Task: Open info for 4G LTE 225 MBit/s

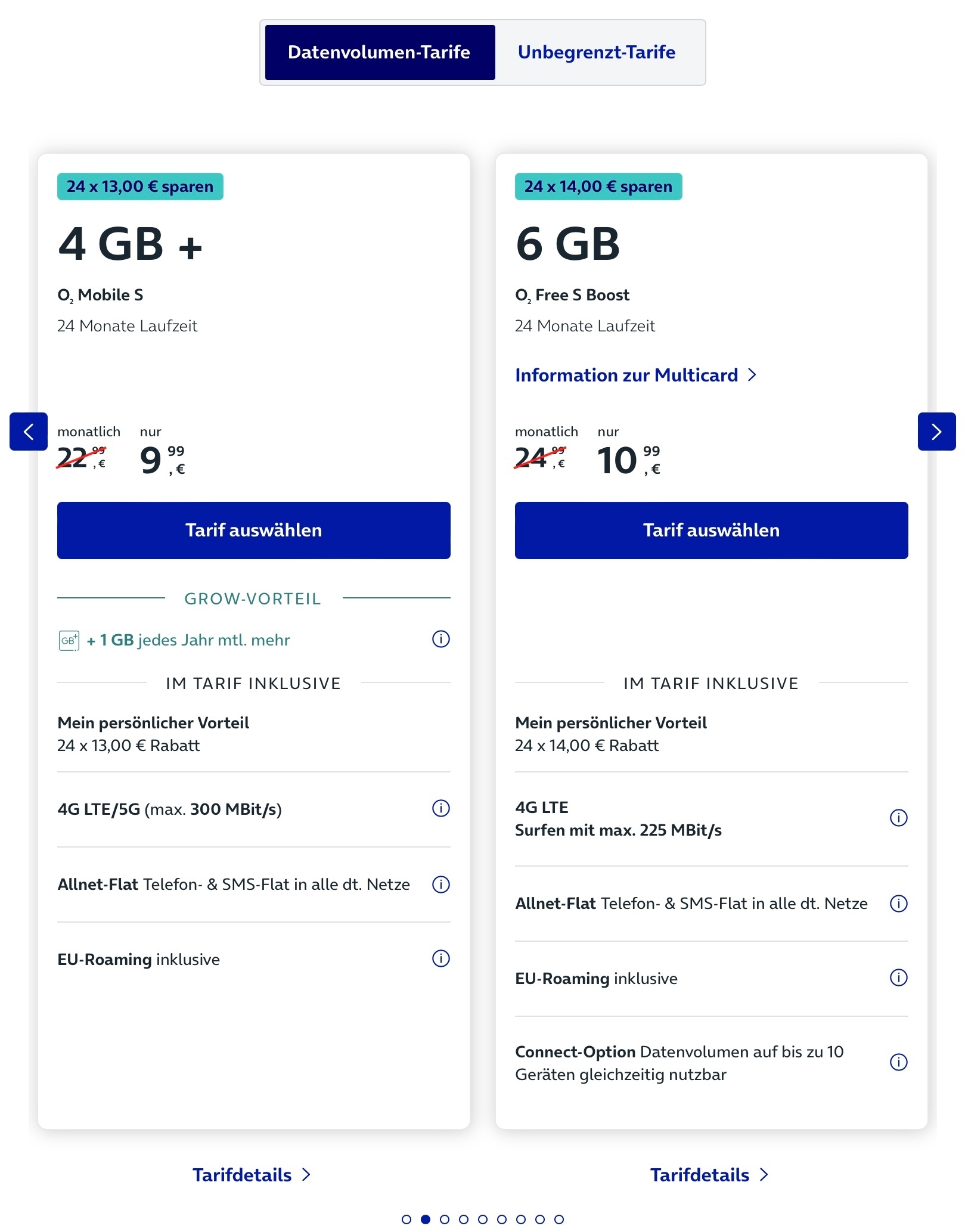Action: point(898,818)
